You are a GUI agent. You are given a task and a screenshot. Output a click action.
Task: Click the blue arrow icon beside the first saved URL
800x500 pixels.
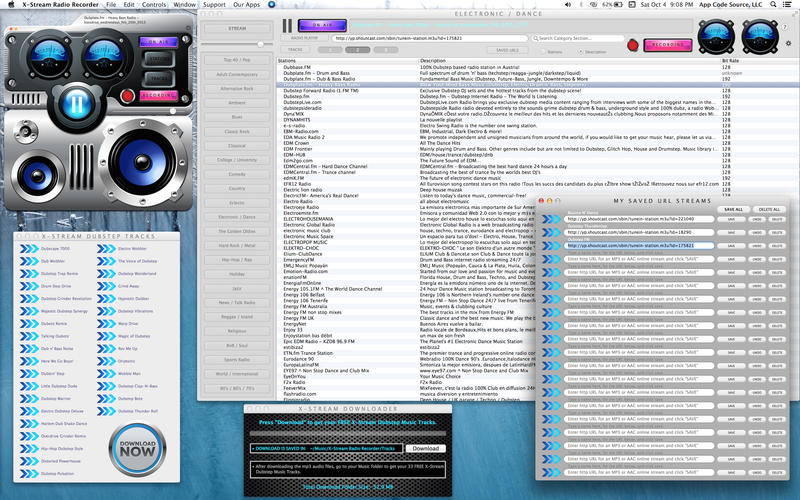tap(553, 219)
